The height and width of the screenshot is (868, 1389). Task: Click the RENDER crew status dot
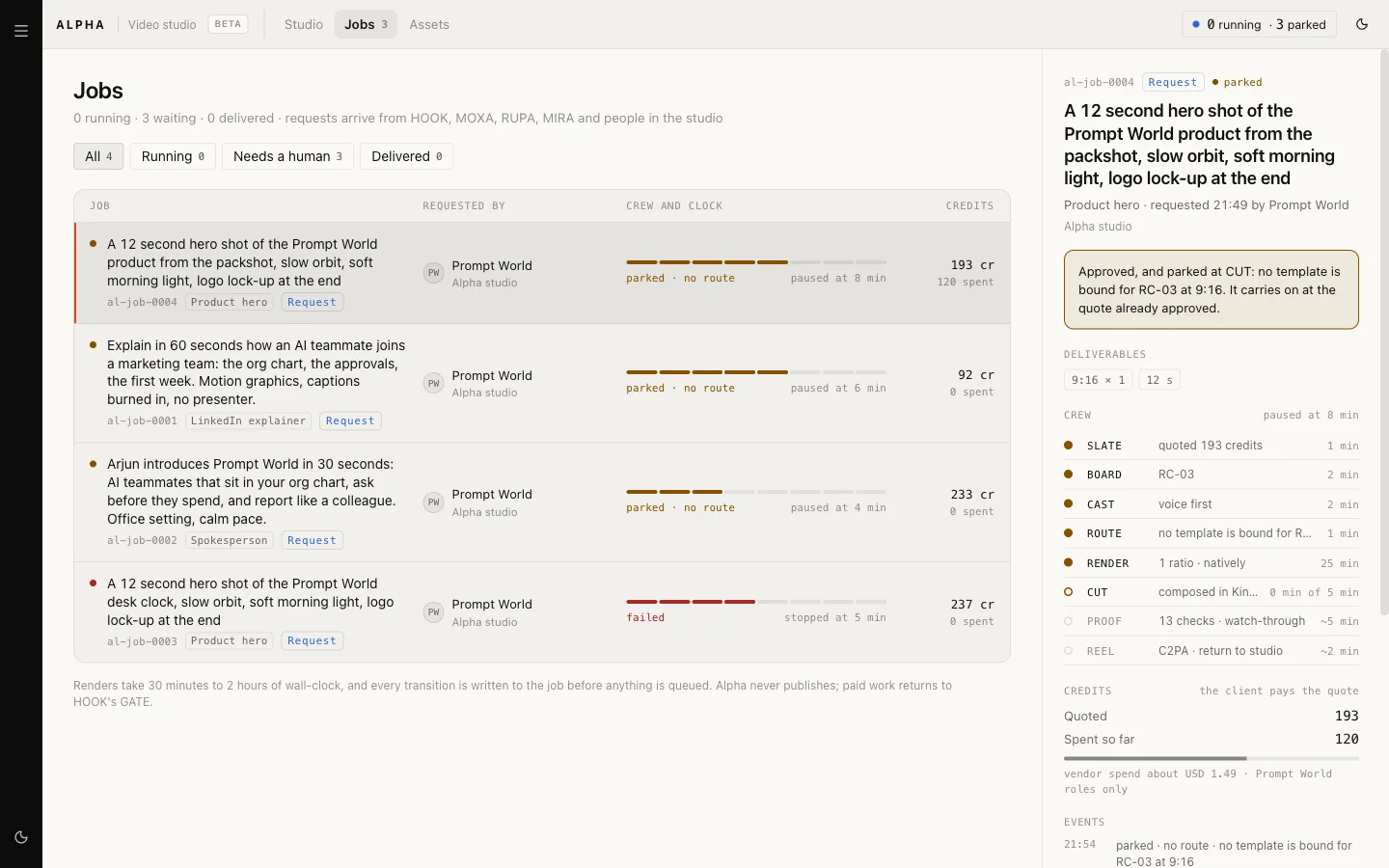pos(1069,563)
